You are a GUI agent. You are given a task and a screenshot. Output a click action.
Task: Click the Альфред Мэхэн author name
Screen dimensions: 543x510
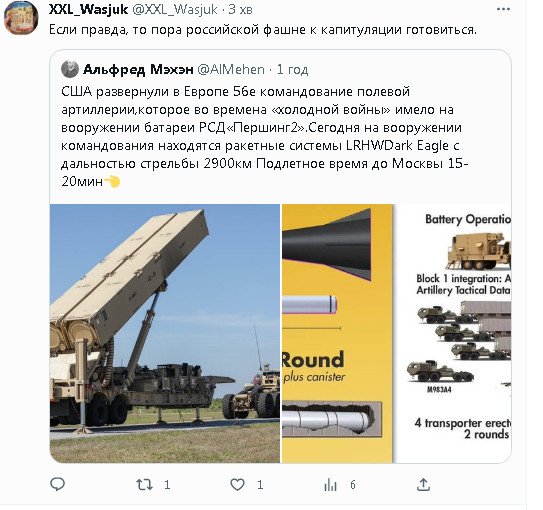(x=138, y=70)
